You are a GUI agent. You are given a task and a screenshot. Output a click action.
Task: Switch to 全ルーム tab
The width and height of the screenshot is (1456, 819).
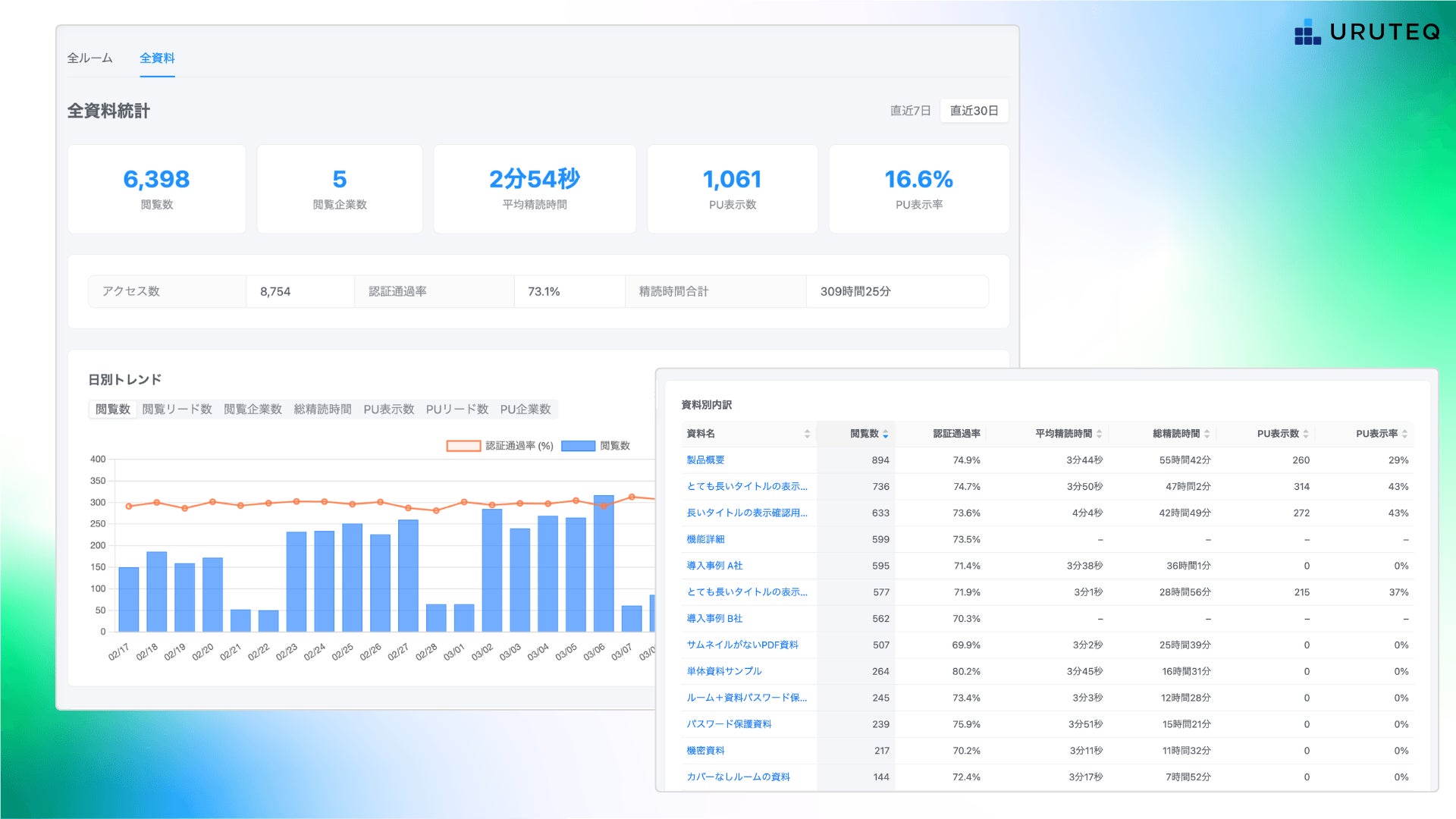[x=89, y=58]
